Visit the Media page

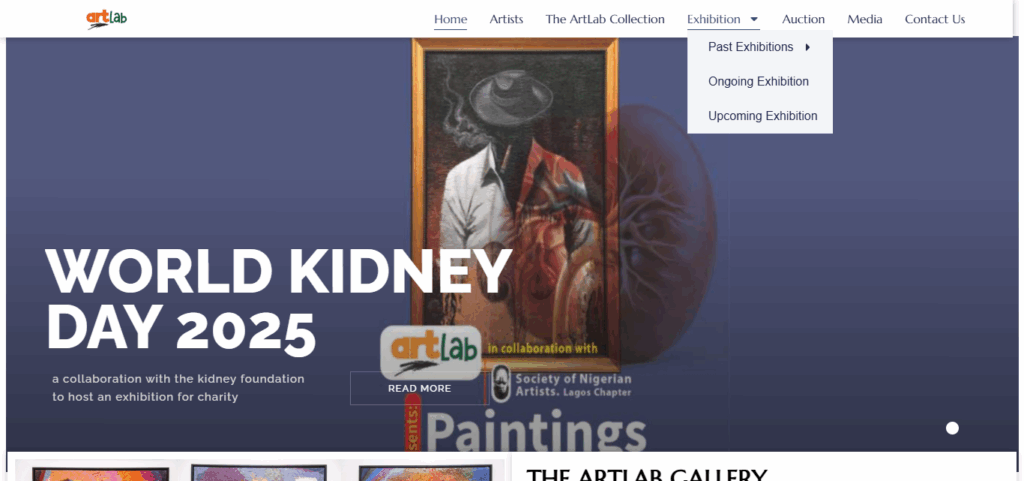(x=865, y=19)
